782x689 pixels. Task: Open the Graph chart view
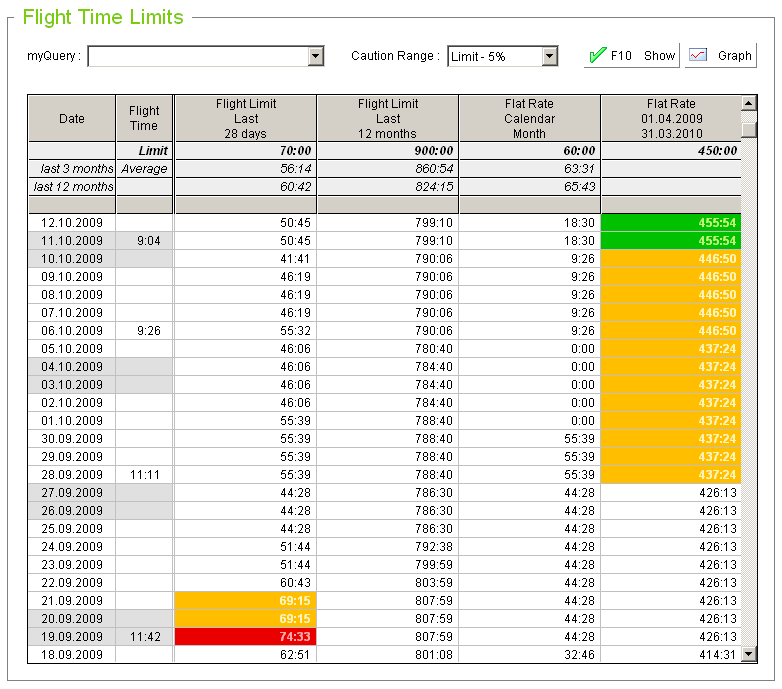(x=720, y=56)
